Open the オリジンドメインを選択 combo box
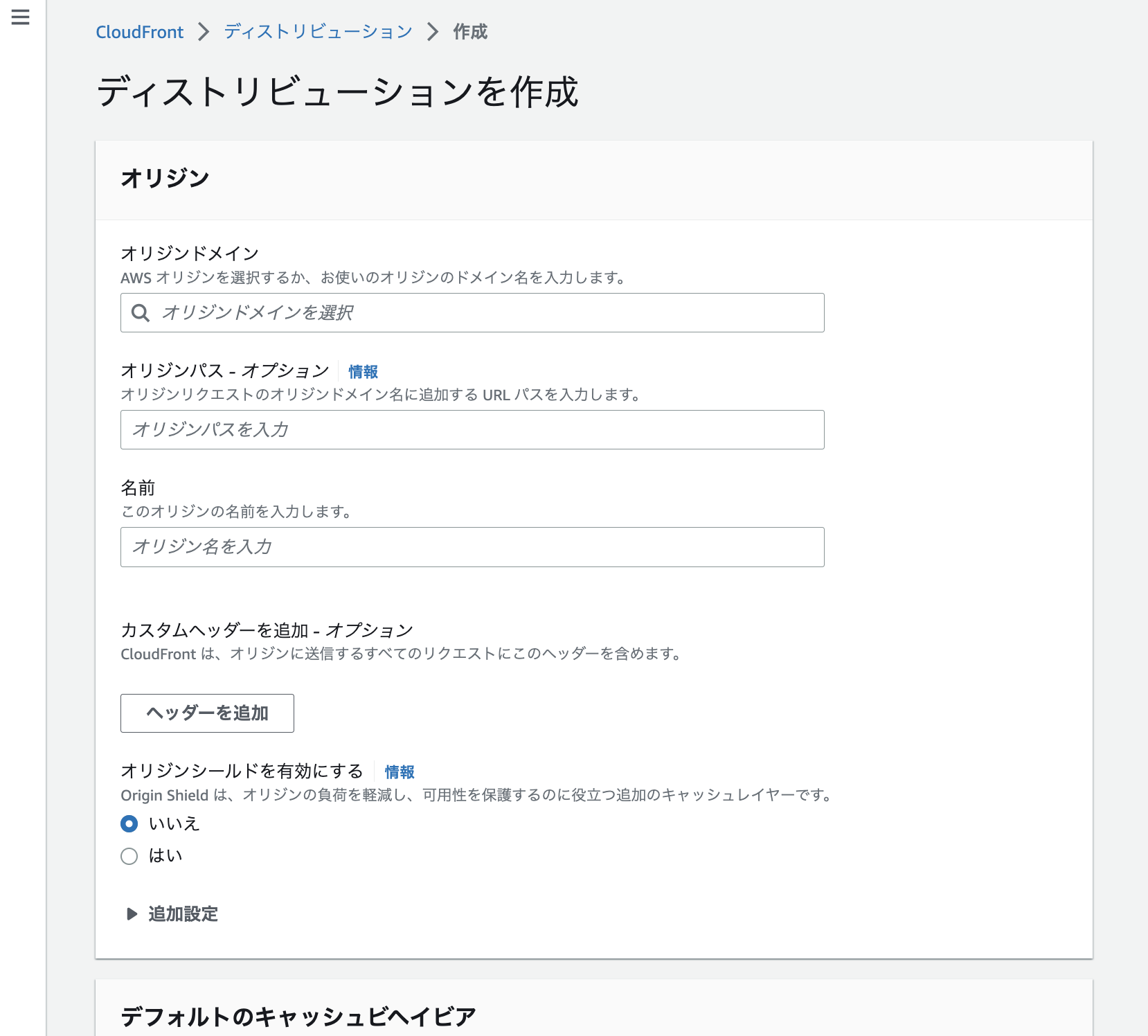 pos(485,313)
